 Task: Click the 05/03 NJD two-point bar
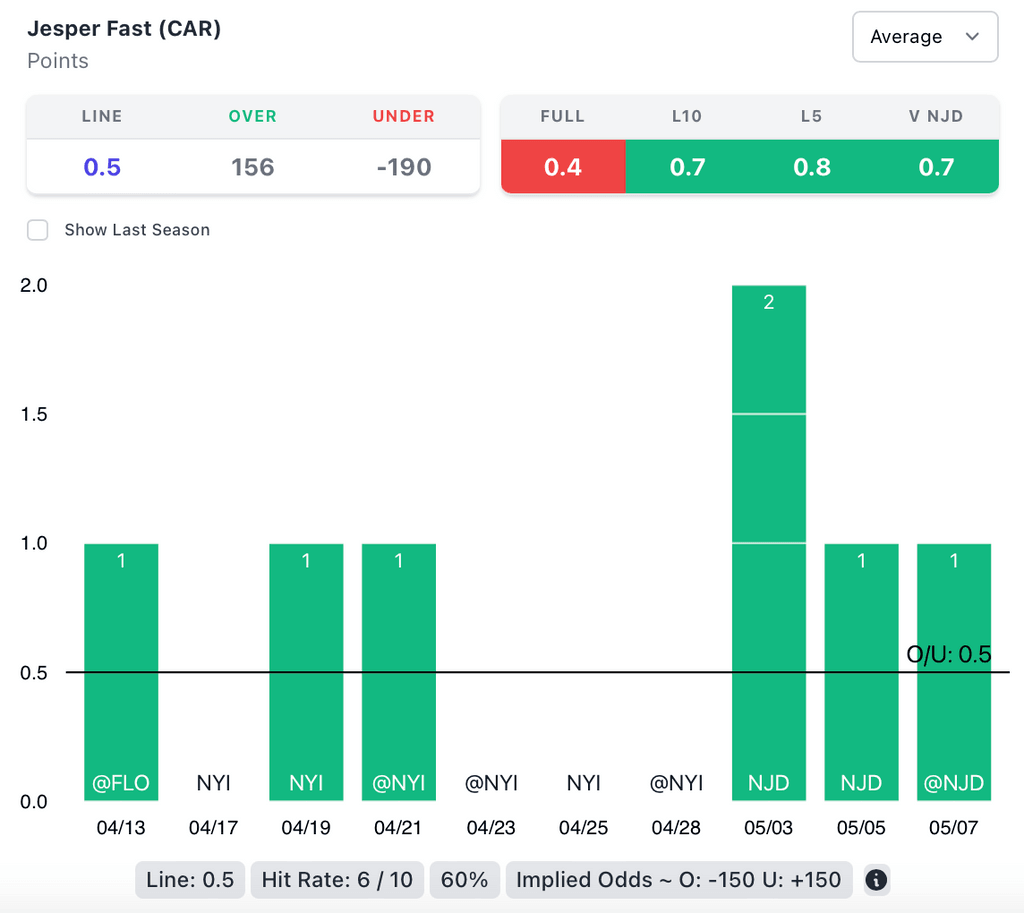pos(768,543)
